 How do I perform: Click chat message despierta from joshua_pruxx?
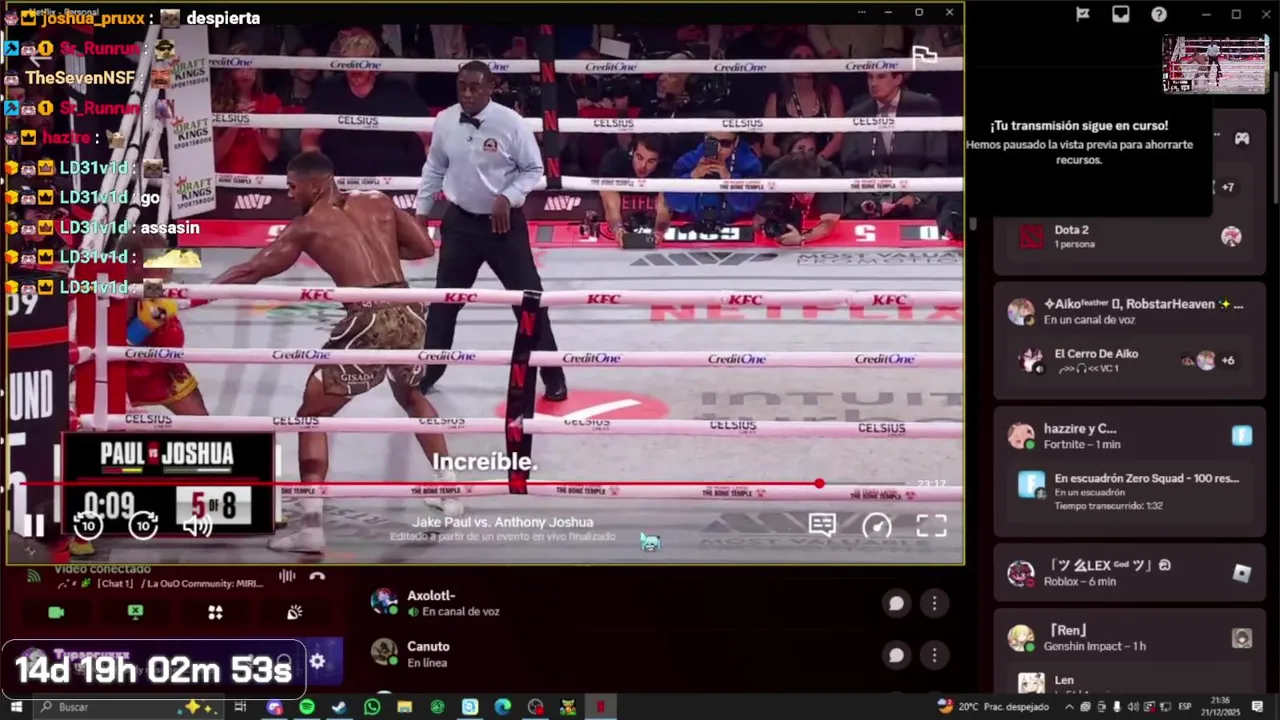coord(223,18)
